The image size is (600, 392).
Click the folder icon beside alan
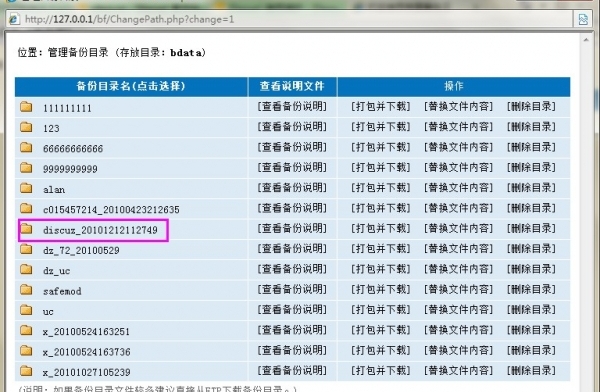pos(26,188)
